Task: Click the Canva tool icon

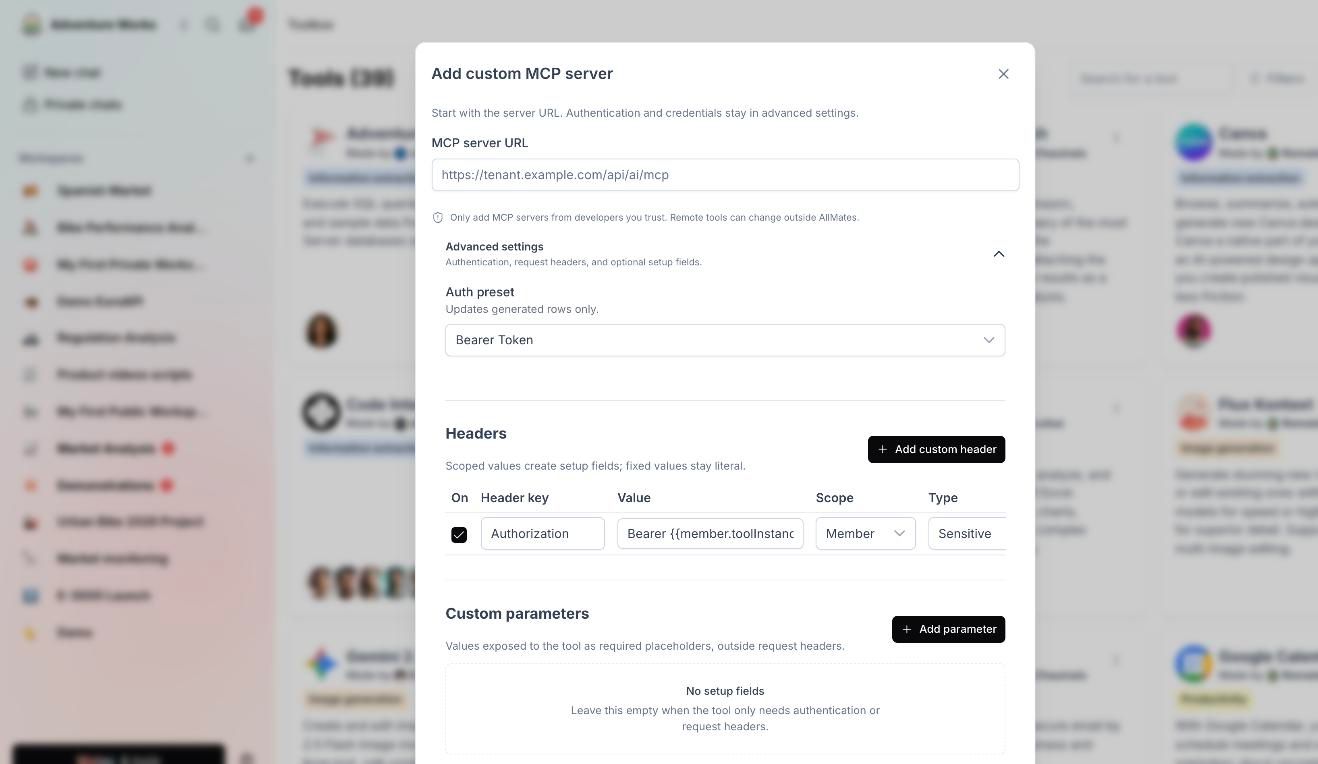Action: [x=1194, y=142]
